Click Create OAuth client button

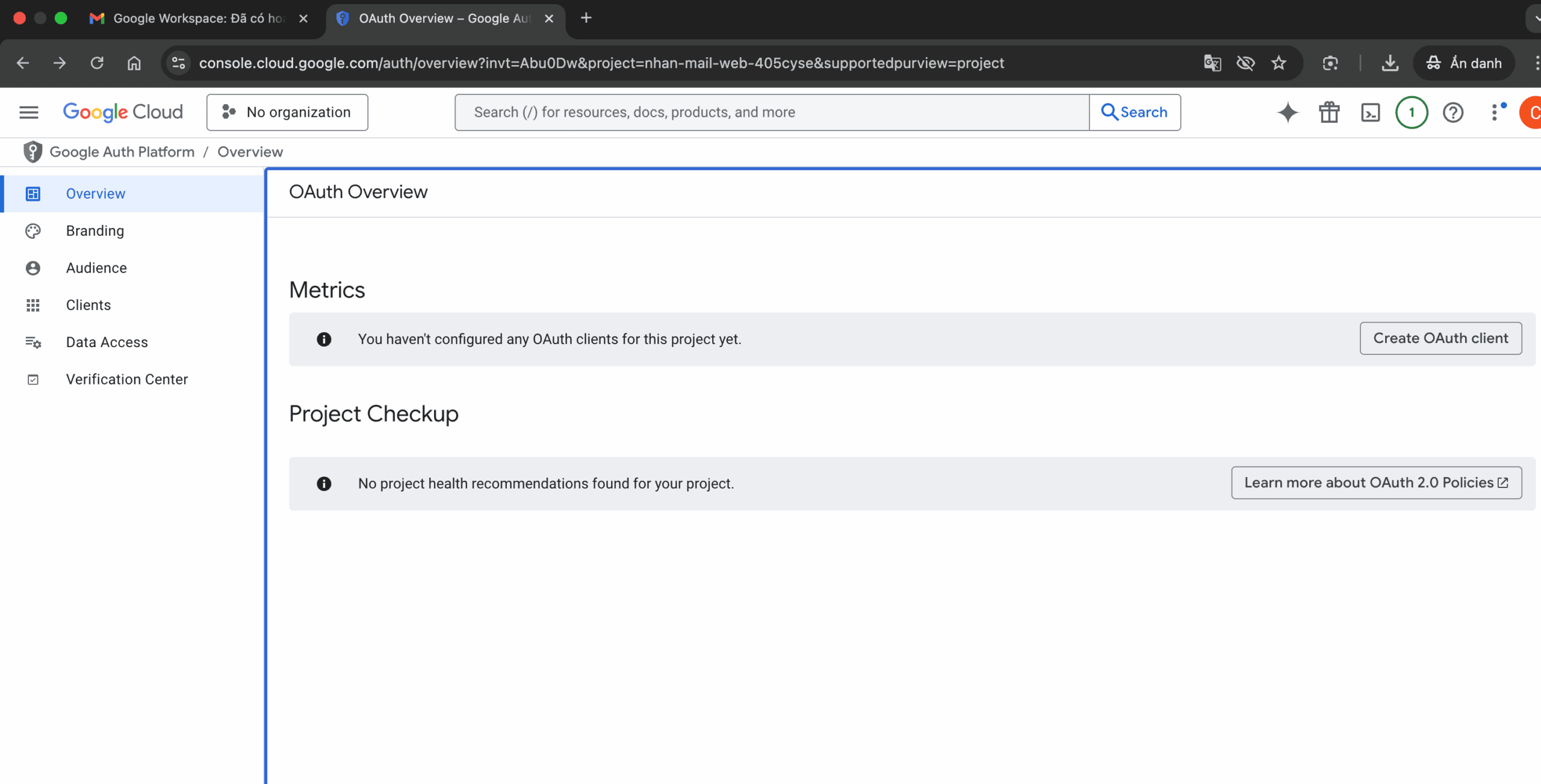(x=1441, y=338)
